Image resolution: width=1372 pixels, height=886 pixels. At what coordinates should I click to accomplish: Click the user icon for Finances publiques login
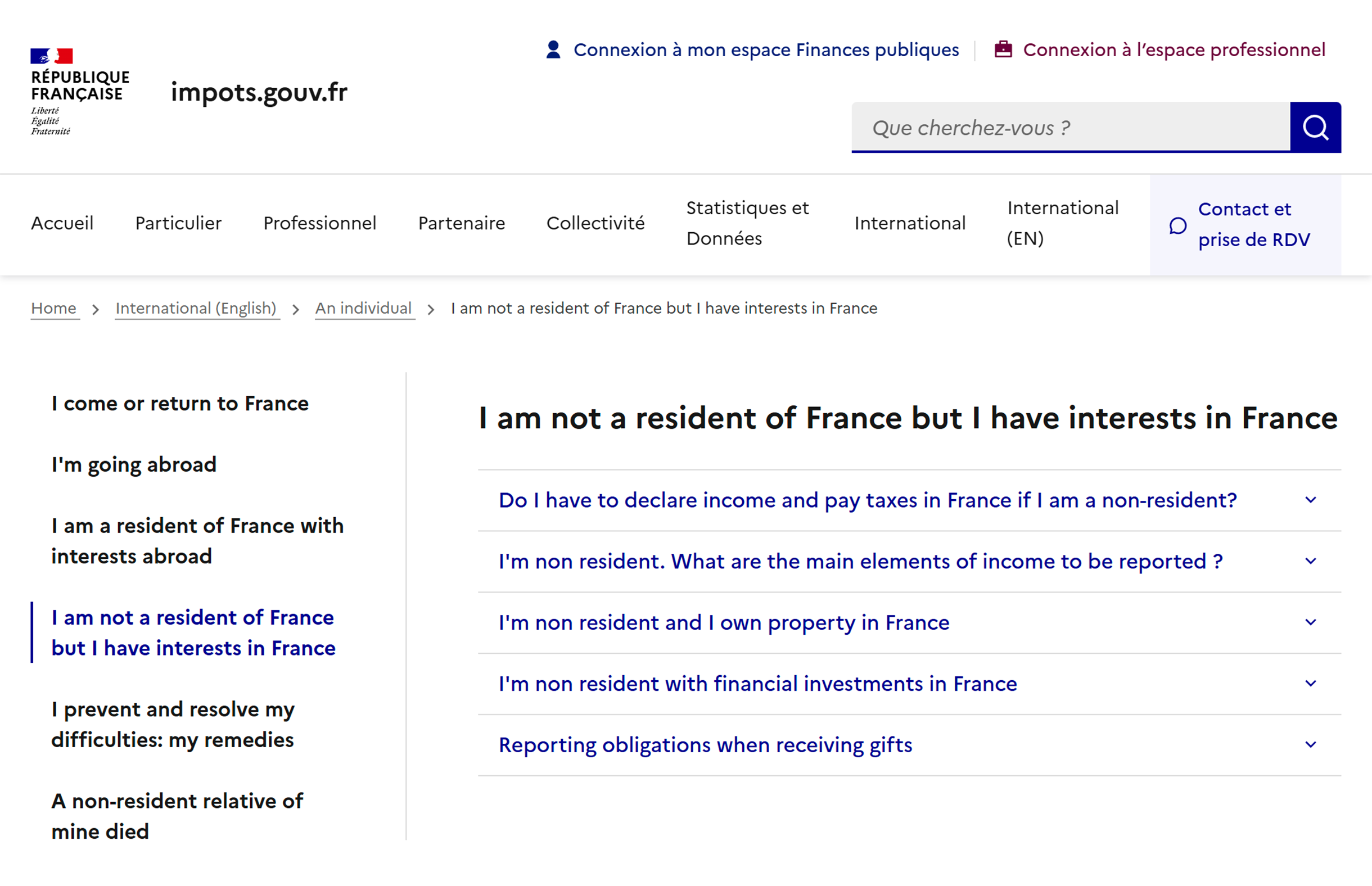[x=553, y=50]
